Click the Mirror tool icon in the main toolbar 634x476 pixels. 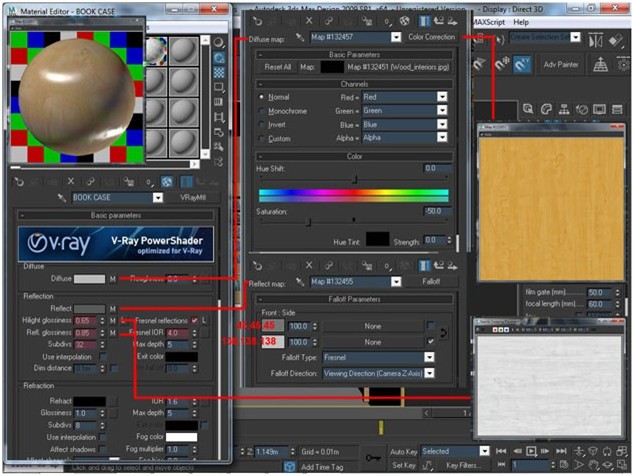tap(596, 40)
